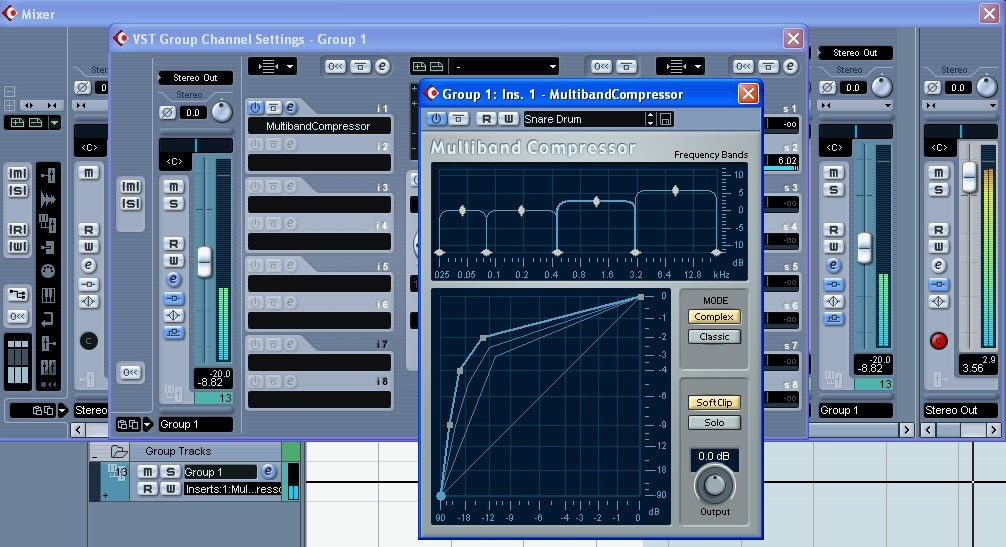The height and width of the screenshot is (547, 1006).
Task: Select the lowest frequency band gain handle
Action: click(462, 210)
